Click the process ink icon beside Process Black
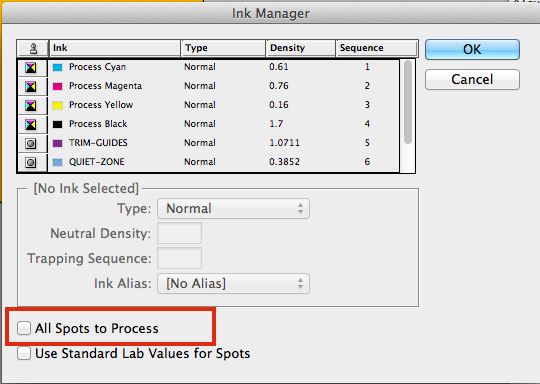 click(x=31, y=124)
